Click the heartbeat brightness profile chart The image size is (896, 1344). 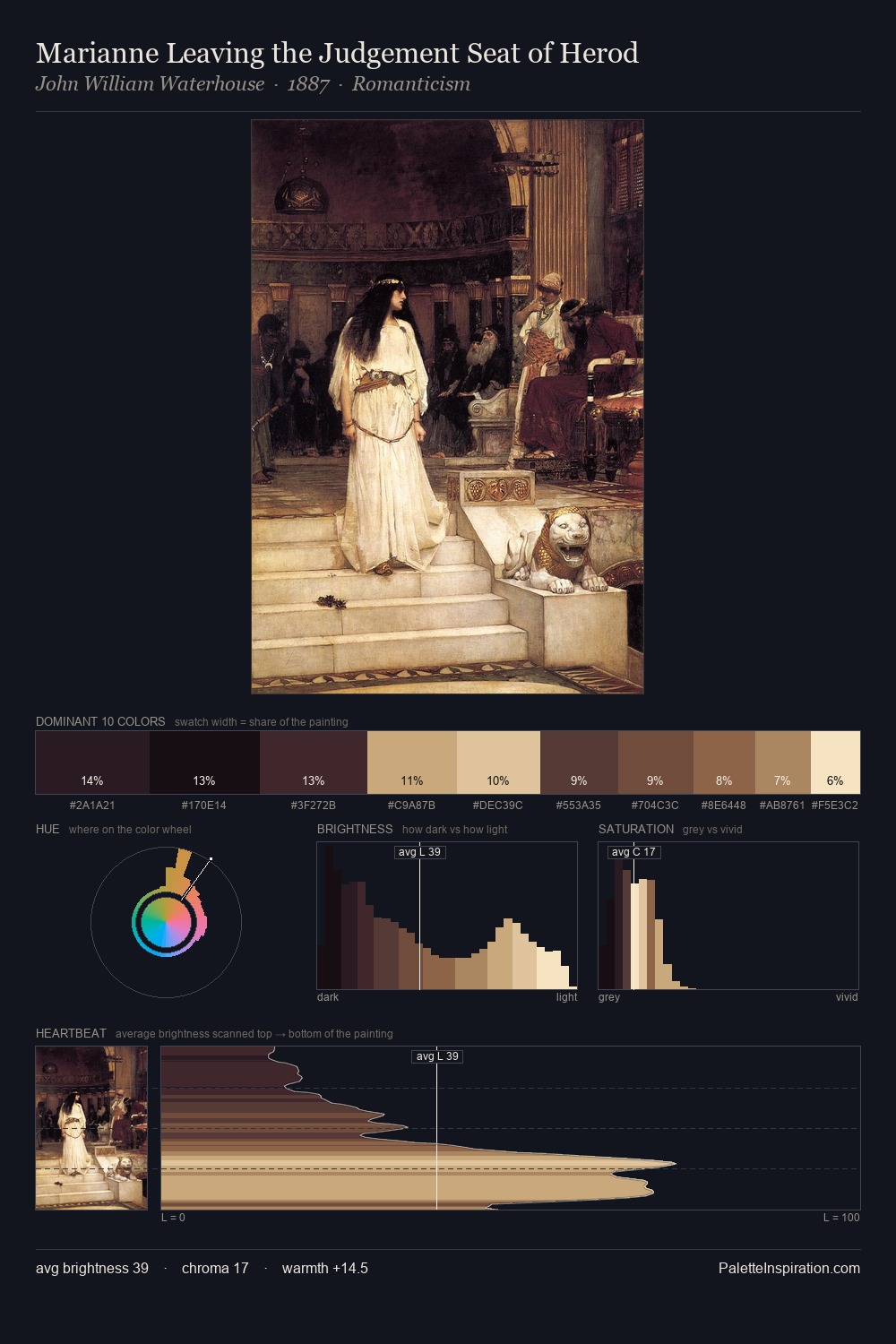511,1128
